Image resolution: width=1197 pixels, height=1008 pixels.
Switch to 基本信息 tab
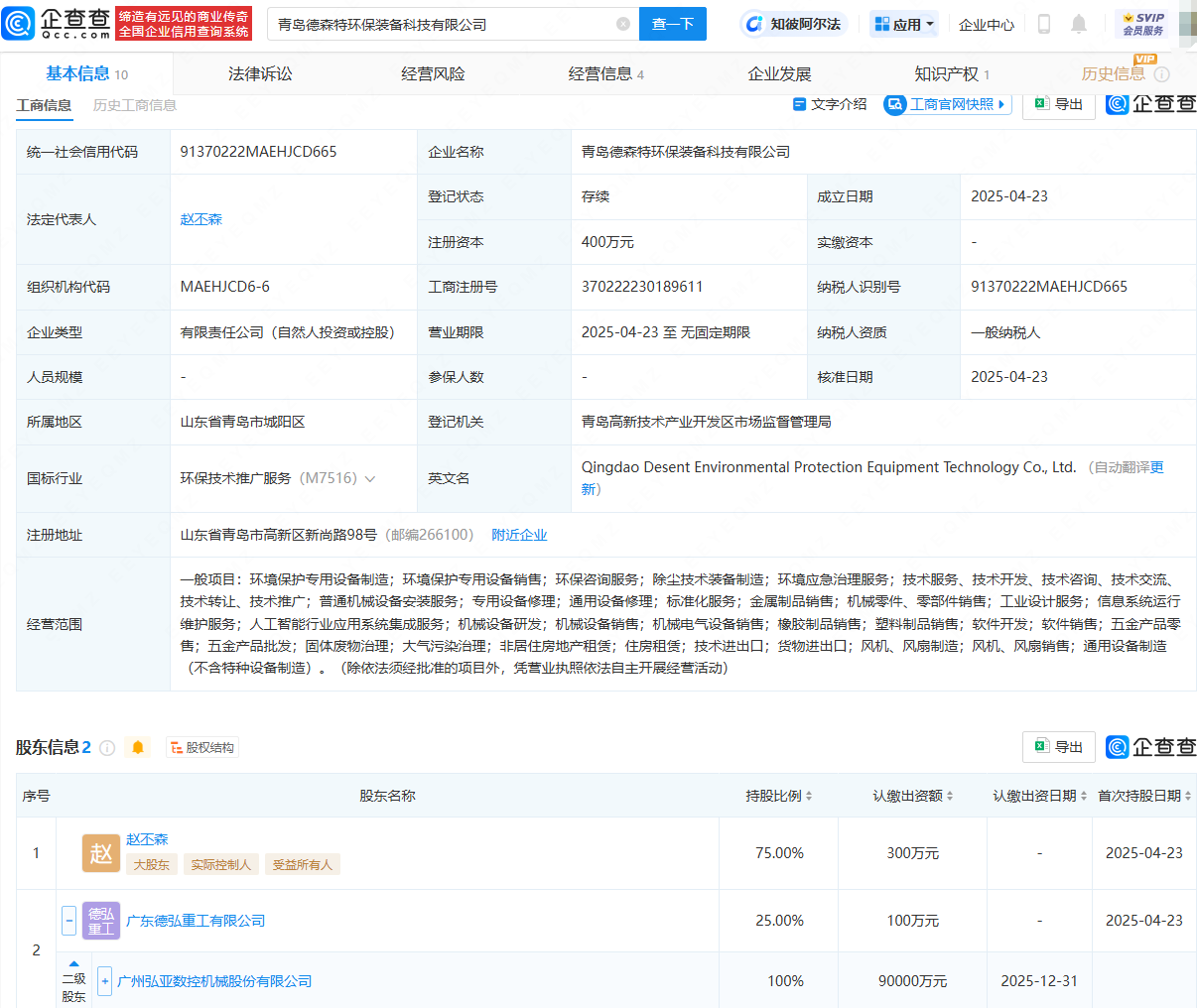[x=86, y=74]
